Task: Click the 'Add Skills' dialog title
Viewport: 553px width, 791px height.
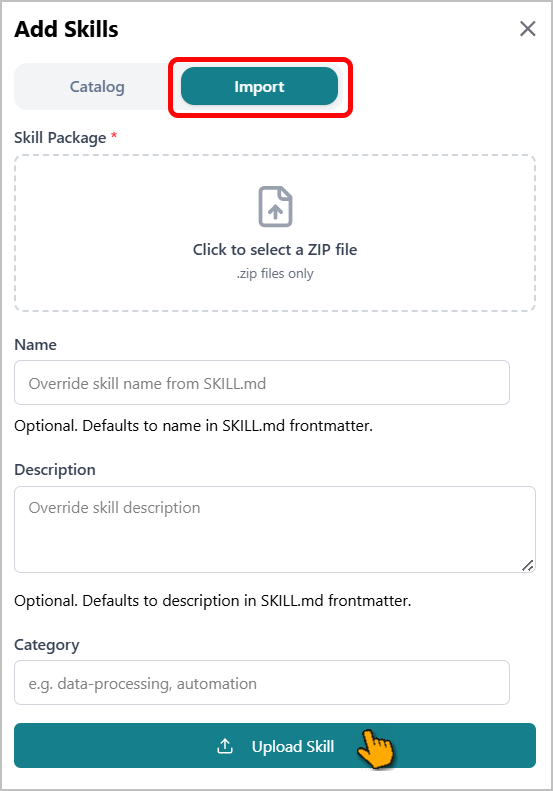Action: coord(66,29)
